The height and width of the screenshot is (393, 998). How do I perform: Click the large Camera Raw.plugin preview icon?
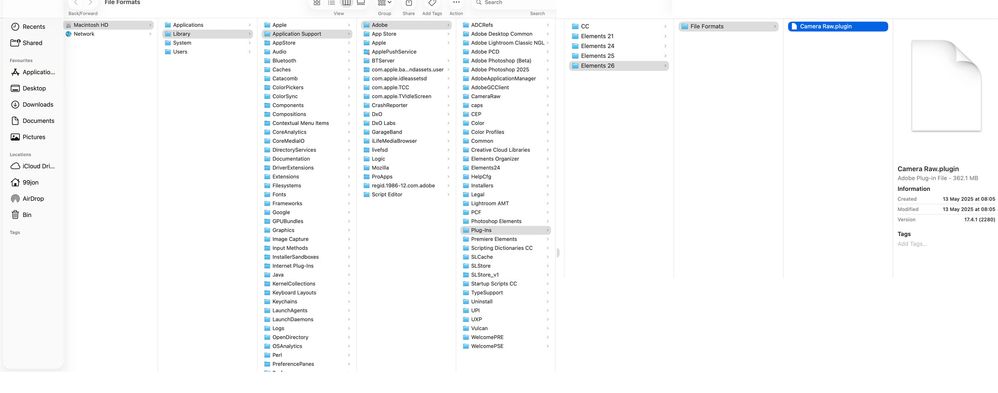tap(946, 85)
